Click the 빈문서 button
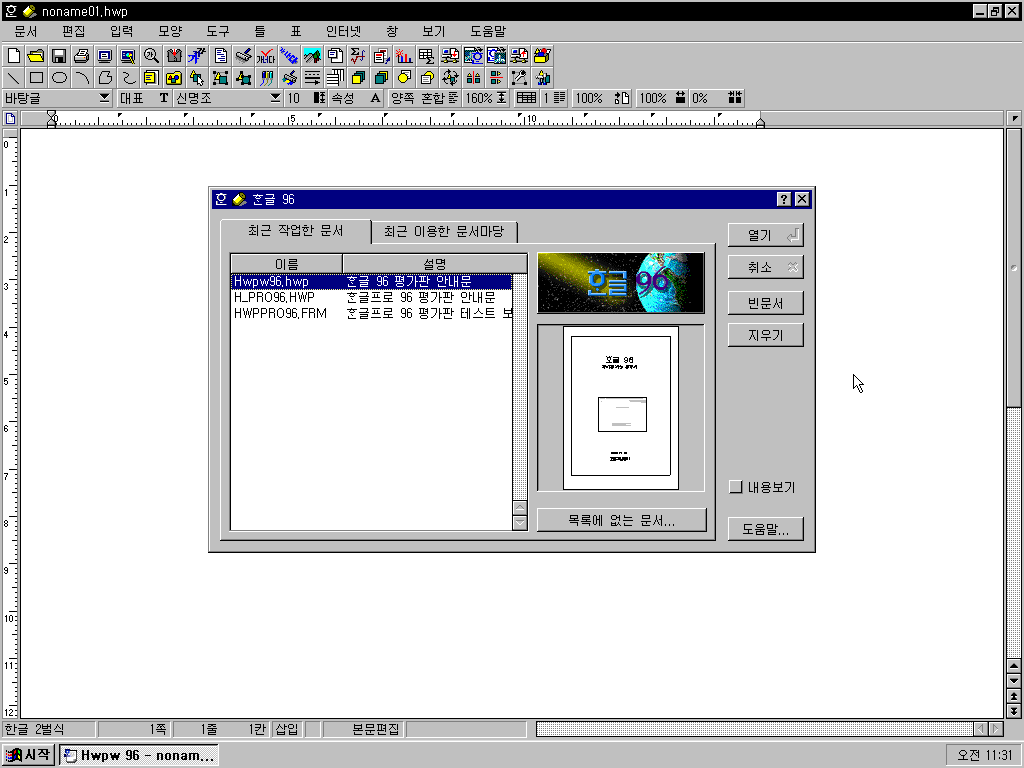 pos(765,303)
